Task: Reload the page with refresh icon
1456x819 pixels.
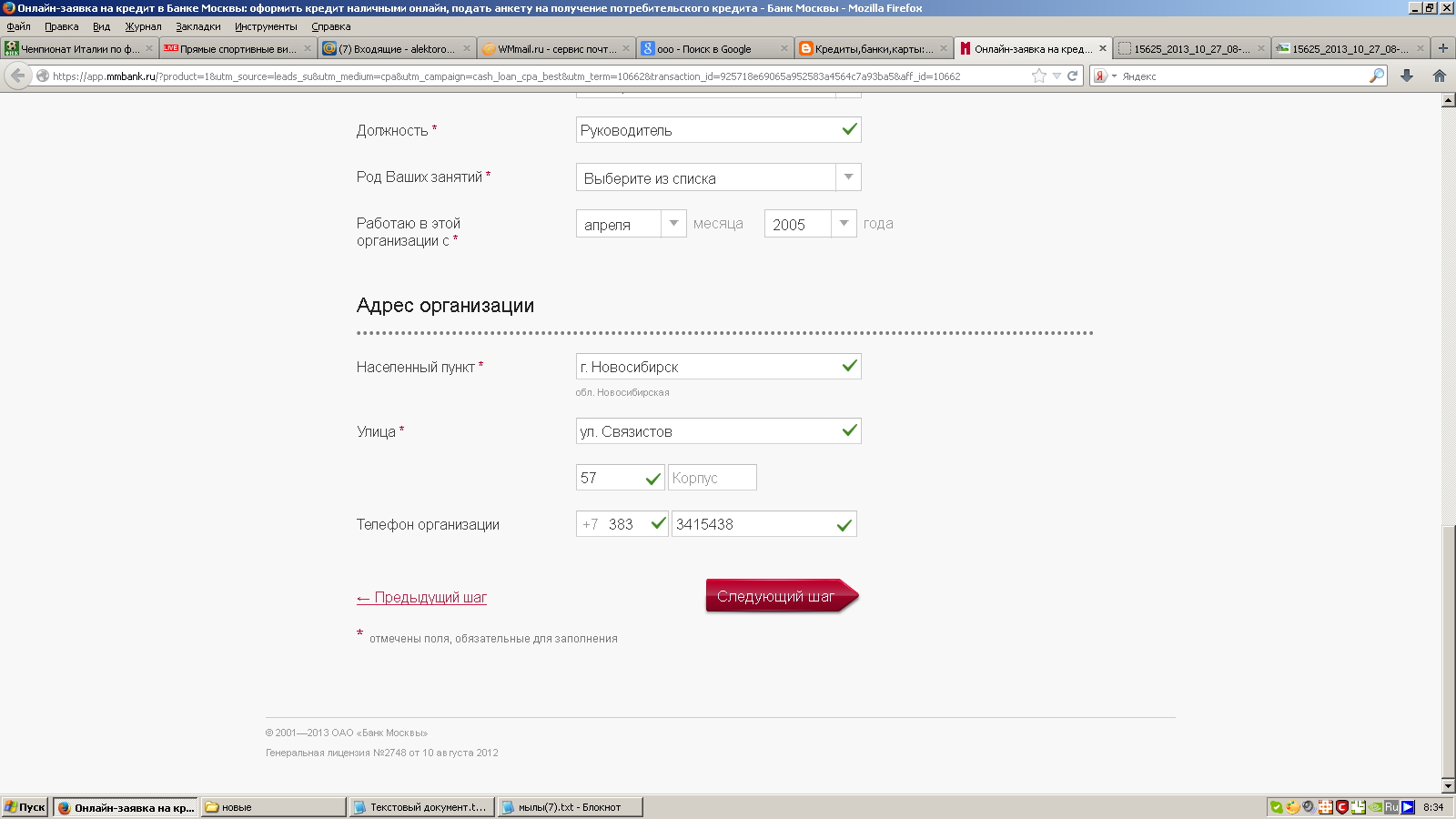Action: (1073, 76)
